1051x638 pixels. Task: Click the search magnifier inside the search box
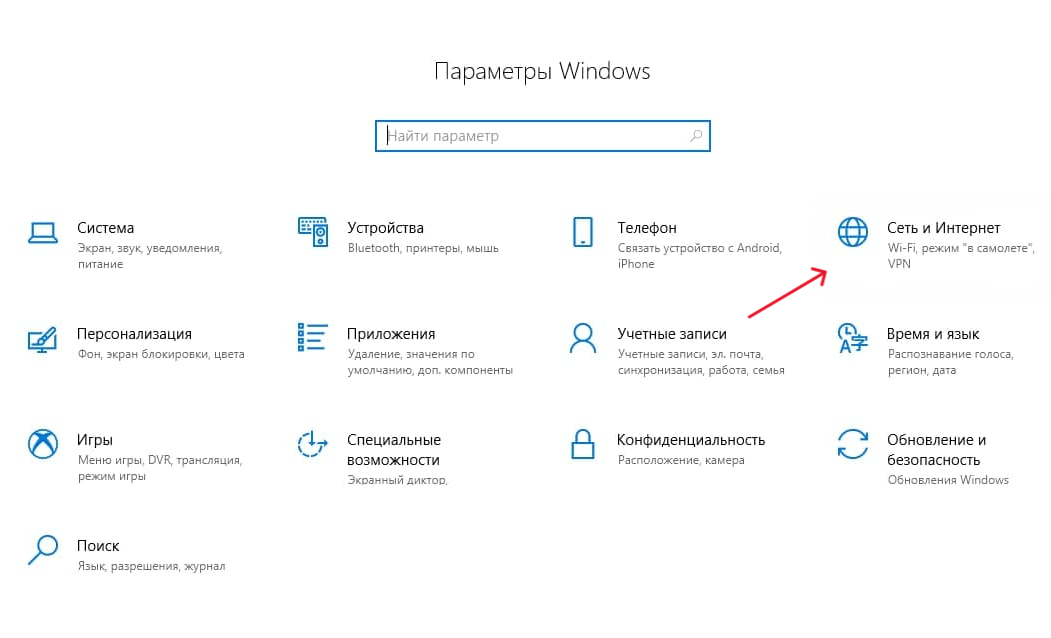click(696, 136)
